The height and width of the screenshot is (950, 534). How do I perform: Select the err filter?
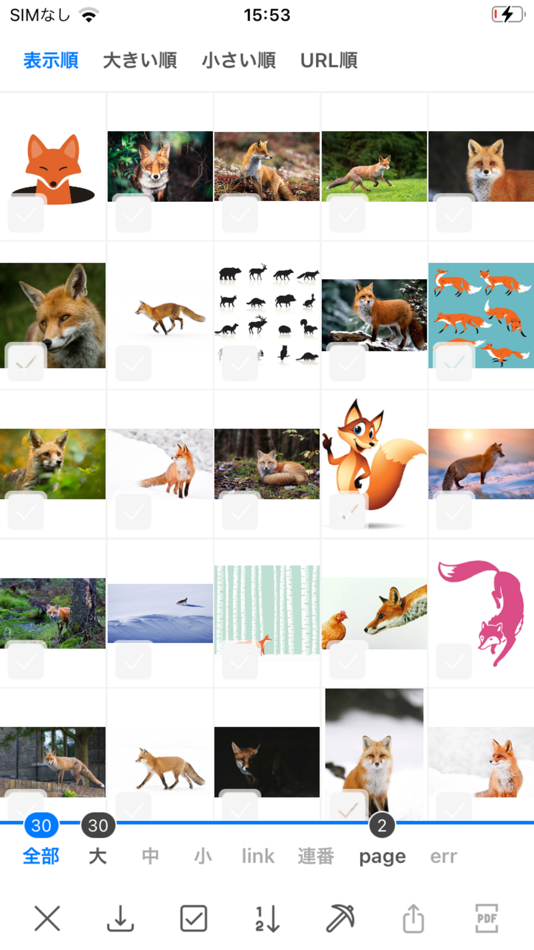444,856
